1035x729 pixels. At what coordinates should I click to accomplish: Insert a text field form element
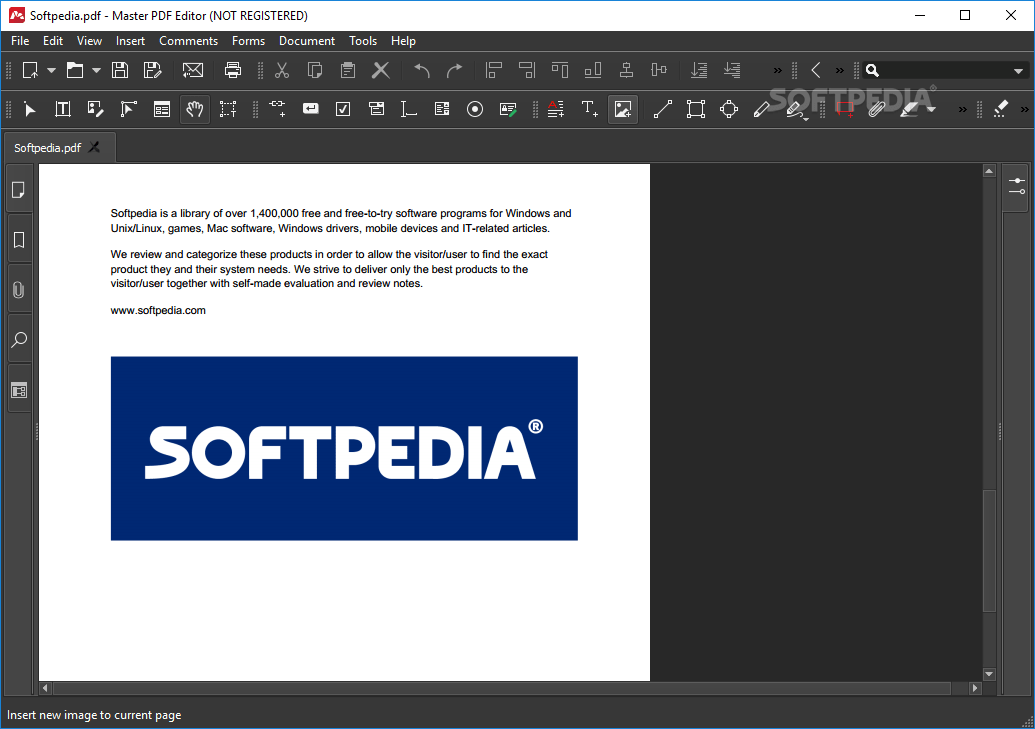pyautogui.click(x=409, y=109)
